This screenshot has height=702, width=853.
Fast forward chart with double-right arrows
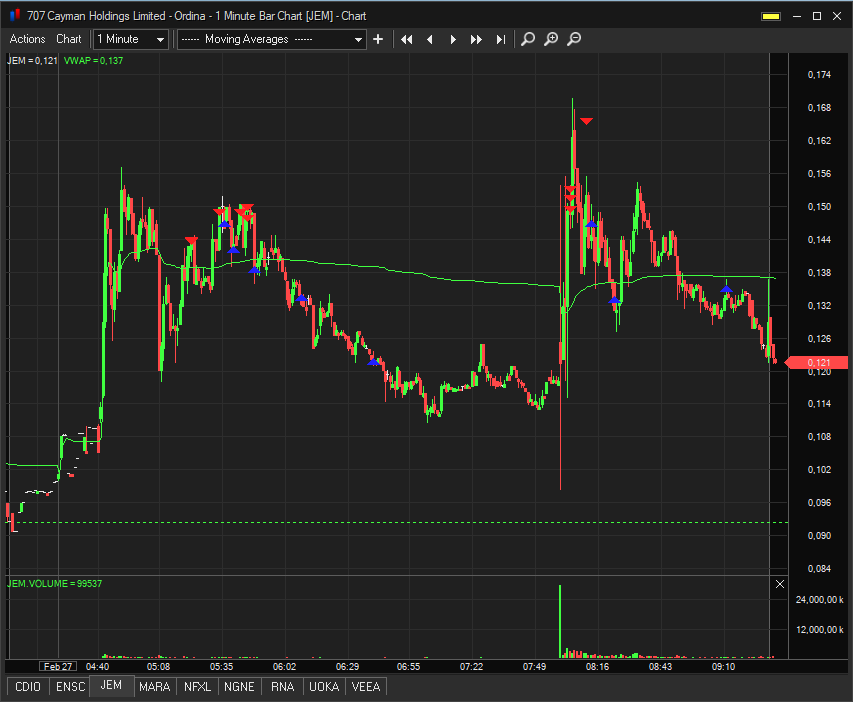[476, 39]
